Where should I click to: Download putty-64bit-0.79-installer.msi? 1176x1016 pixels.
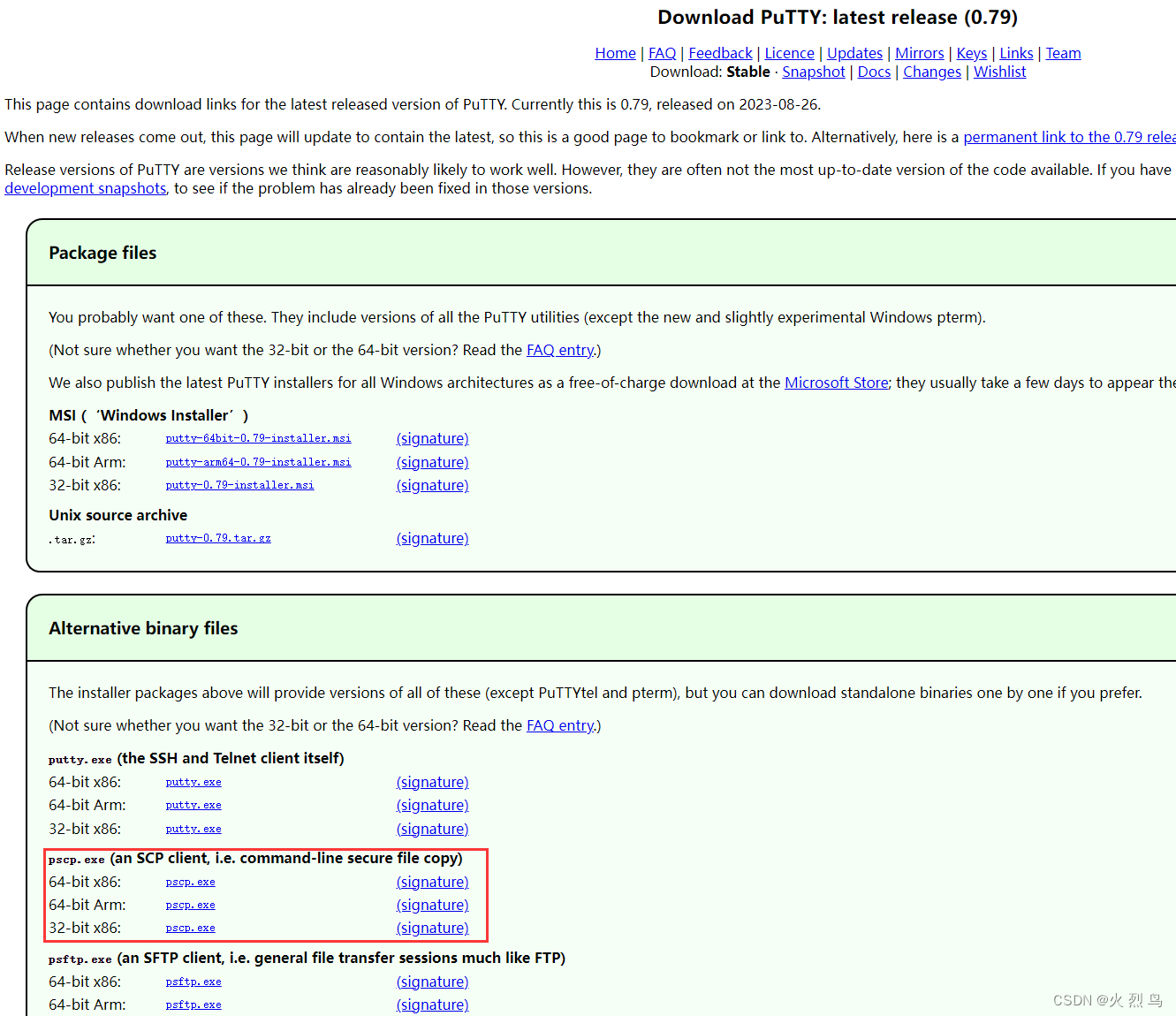point(257,437)
